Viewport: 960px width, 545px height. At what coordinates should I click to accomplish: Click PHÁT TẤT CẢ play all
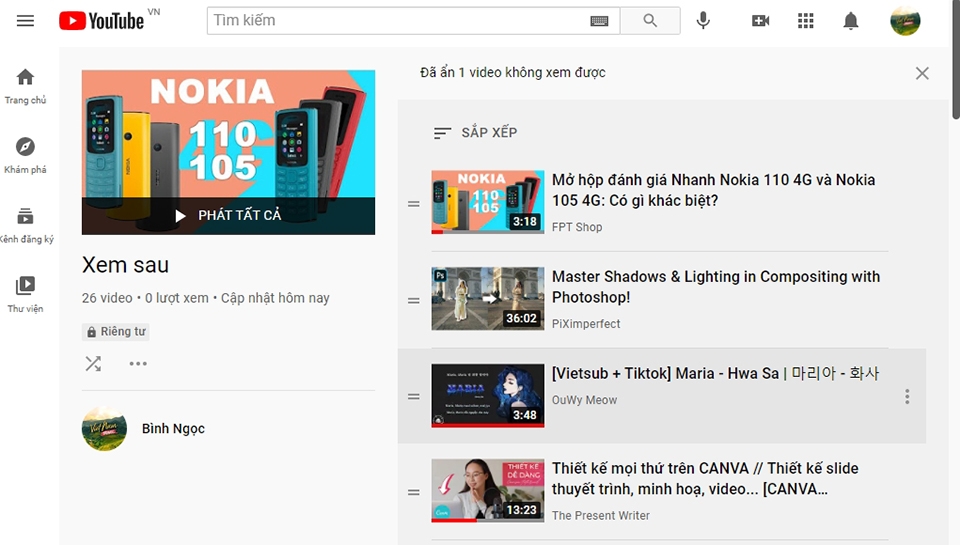pyautogui.click(x=228, y=216)
